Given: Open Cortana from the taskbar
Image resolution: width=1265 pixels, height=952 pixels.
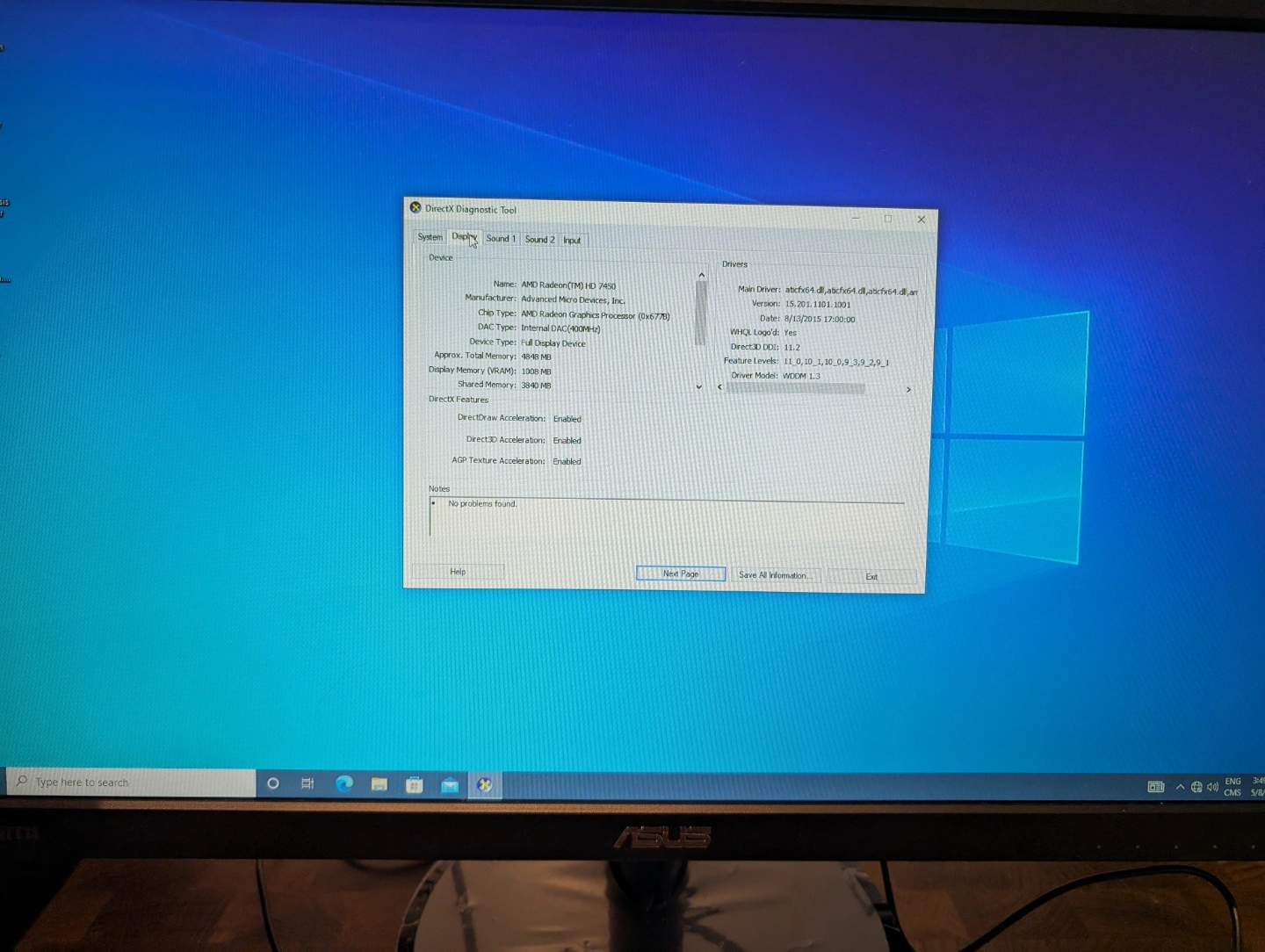Looking at the screenshot, I should click(x=273, y=783).
